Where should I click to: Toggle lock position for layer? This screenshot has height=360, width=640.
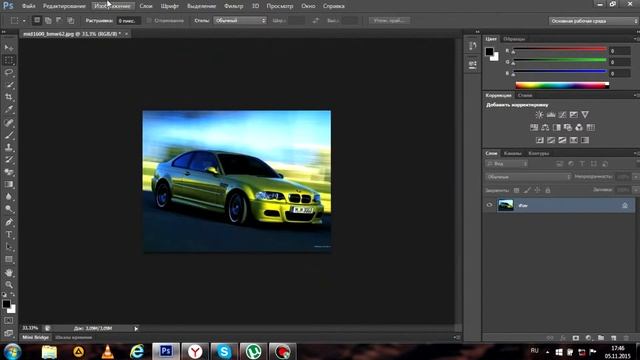click(x=538, y=190)
